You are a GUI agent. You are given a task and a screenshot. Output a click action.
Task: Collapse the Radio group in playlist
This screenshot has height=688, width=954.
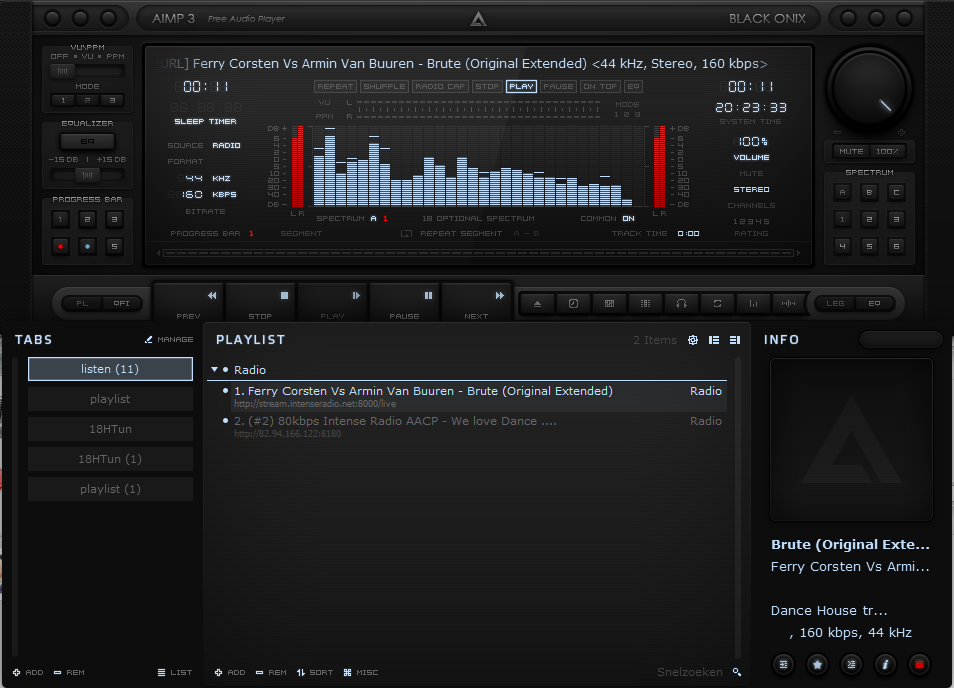pos(214,369)
